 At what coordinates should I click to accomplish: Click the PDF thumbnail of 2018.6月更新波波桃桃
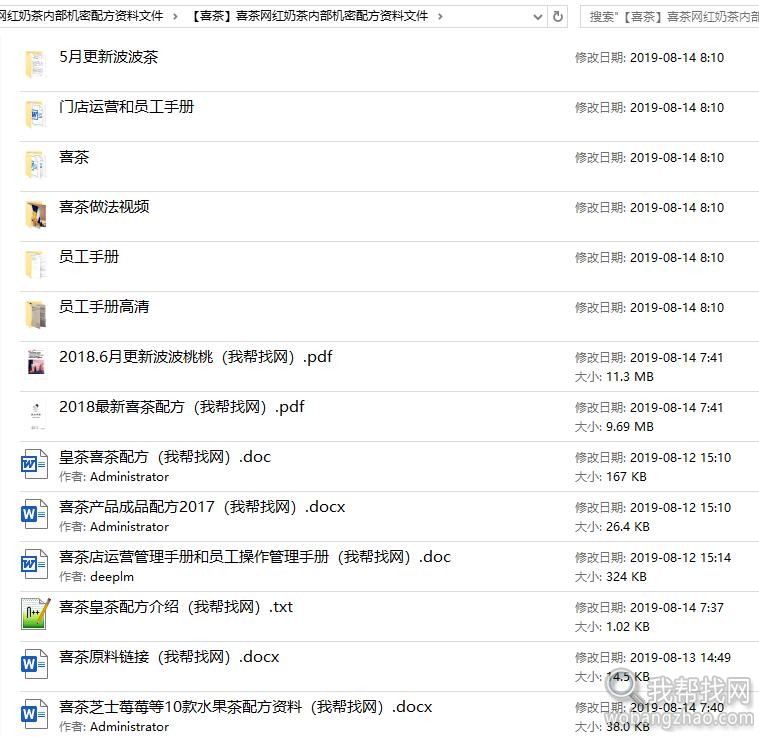click(36, 361)
